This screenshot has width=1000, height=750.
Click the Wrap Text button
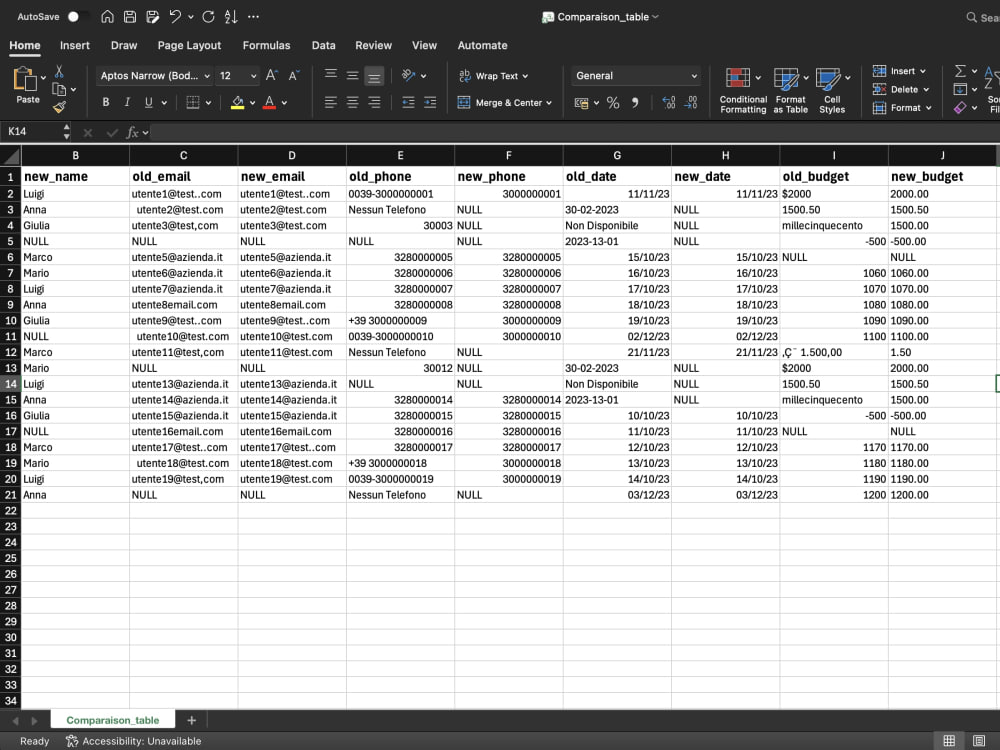[x=488, y=76]
